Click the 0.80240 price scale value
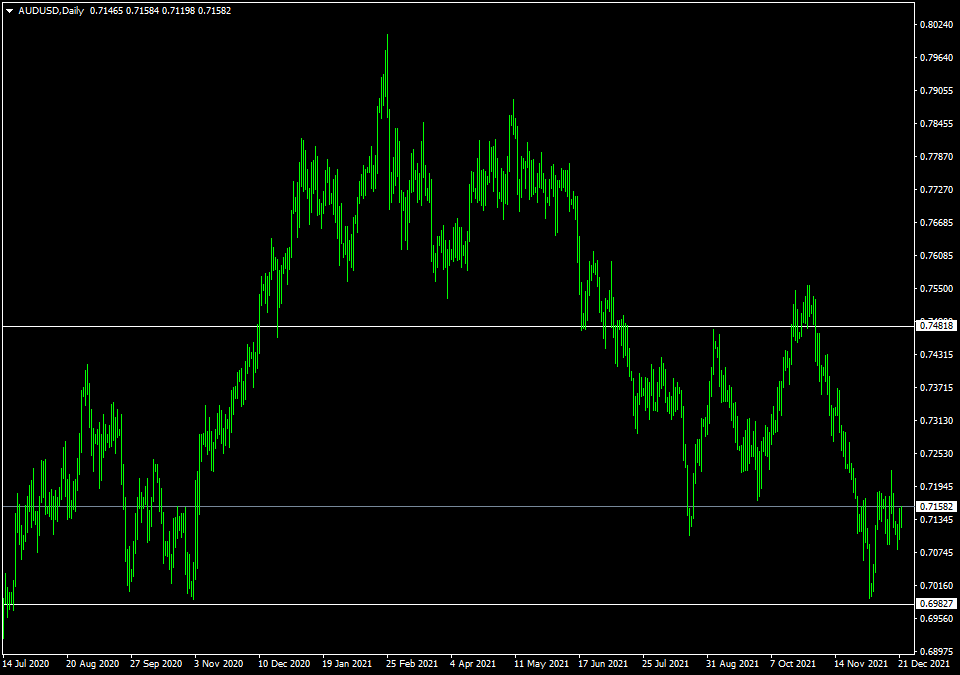Viewport: 960px width, 675px height. click(x=937, y=25)
